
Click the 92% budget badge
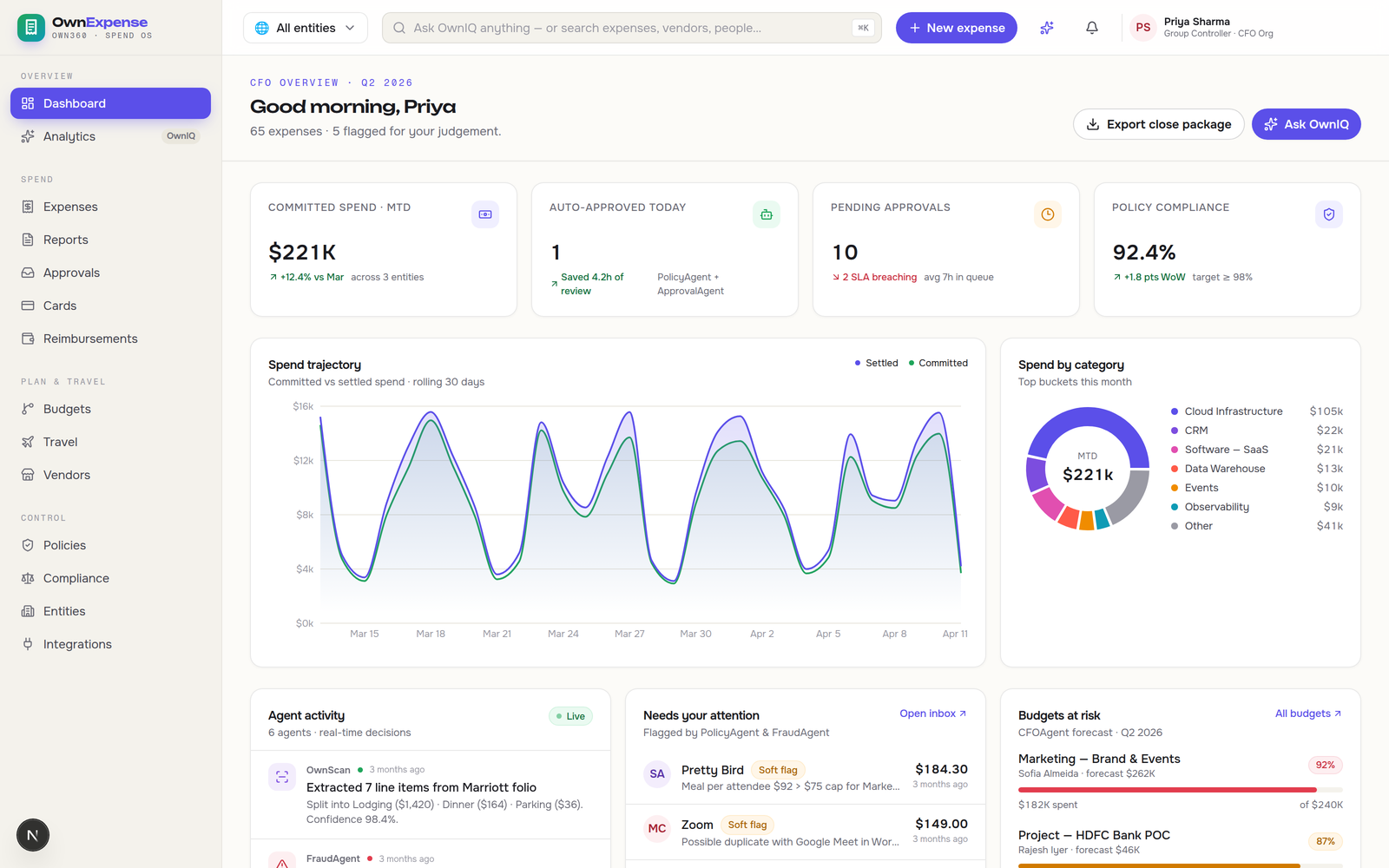pos(1326,765)
